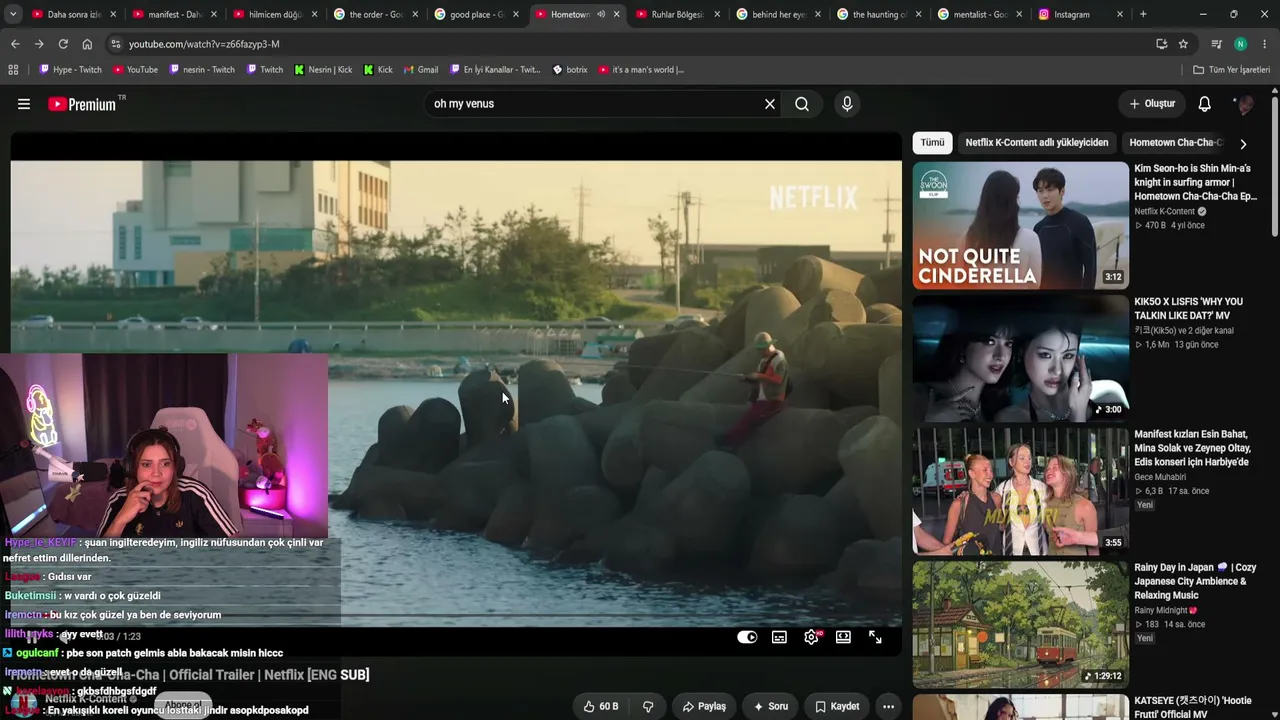Screen dimensions: 1280x720
Task: Toggle the autoplay switch in the player
Action: coord(747,637)
